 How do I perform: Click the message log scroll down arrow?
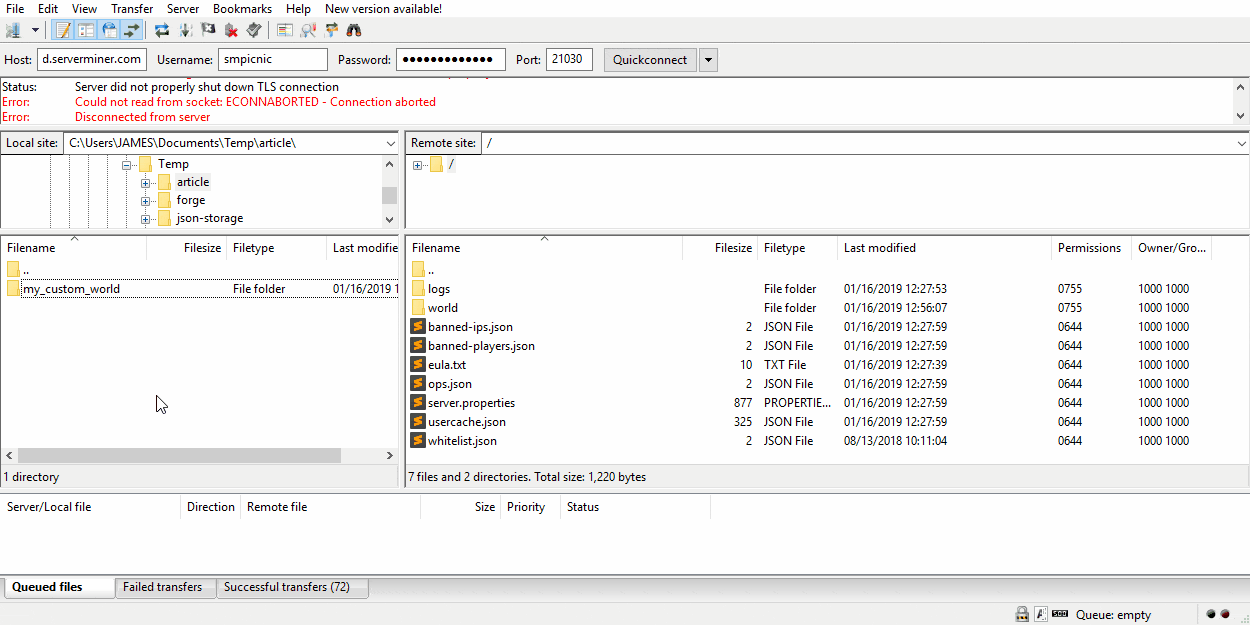click(x=1241, y=116)
